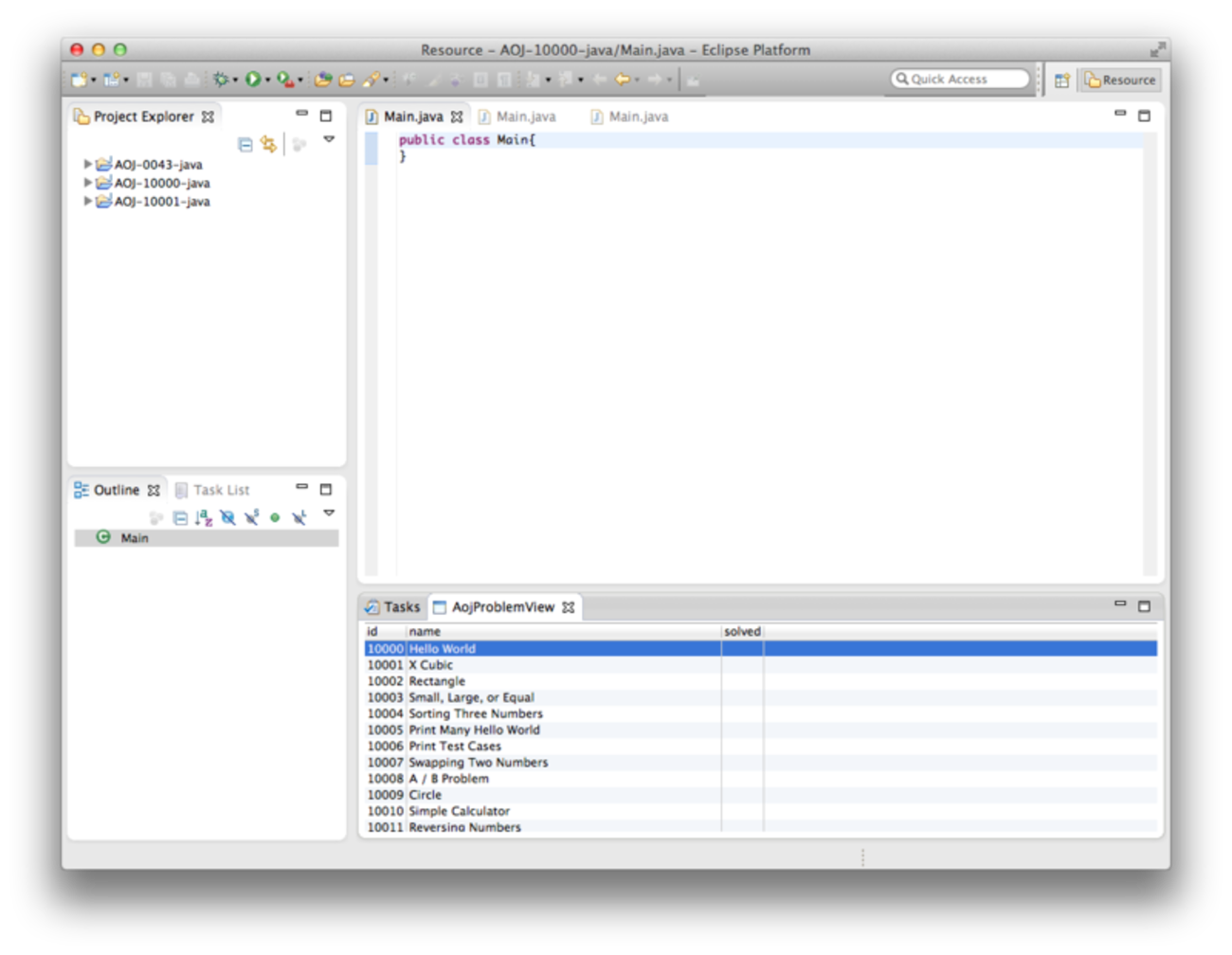Click the External Tools run icon

coord(284,80)
